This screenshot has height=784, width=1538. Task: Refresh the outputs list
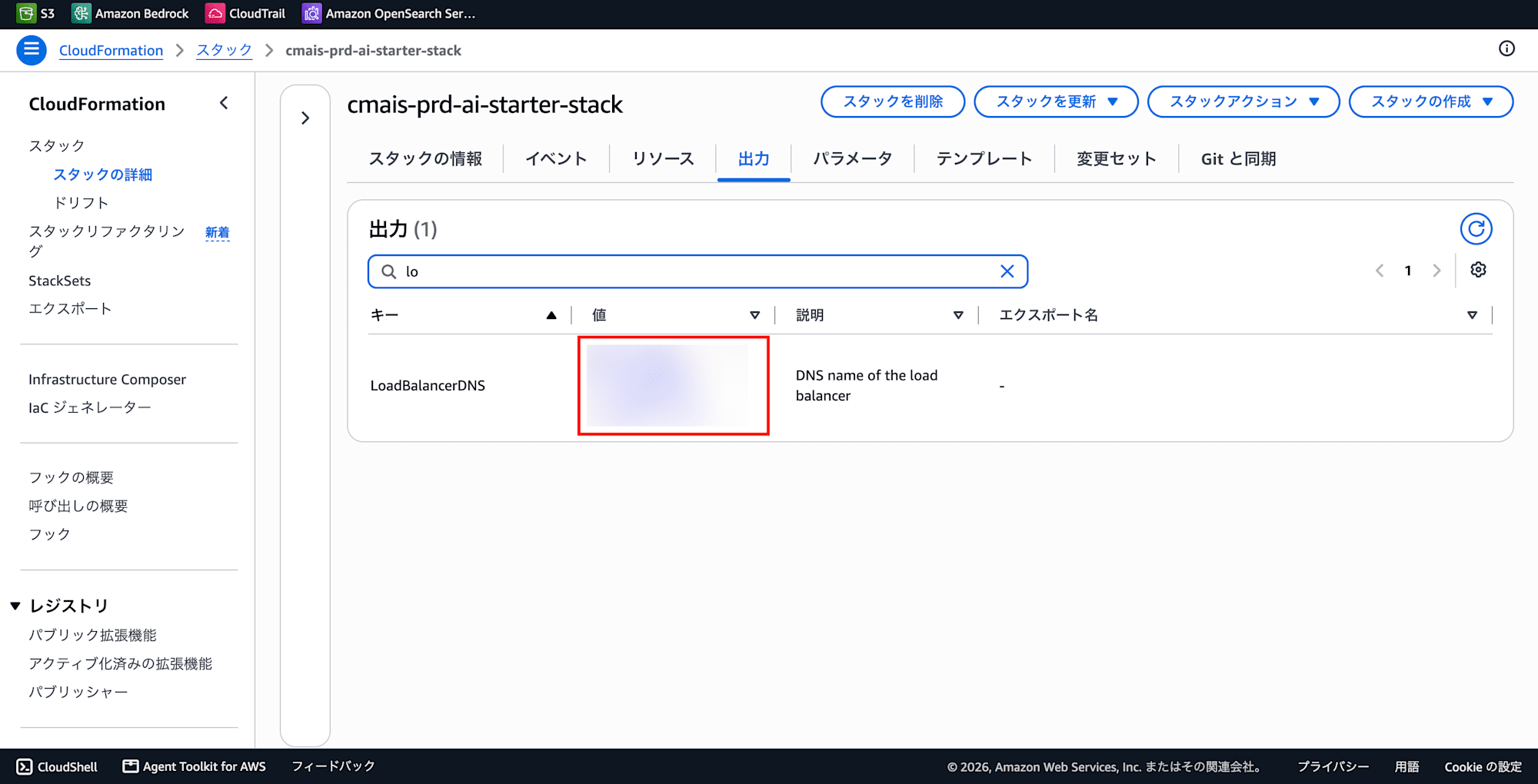point(1476,229)
